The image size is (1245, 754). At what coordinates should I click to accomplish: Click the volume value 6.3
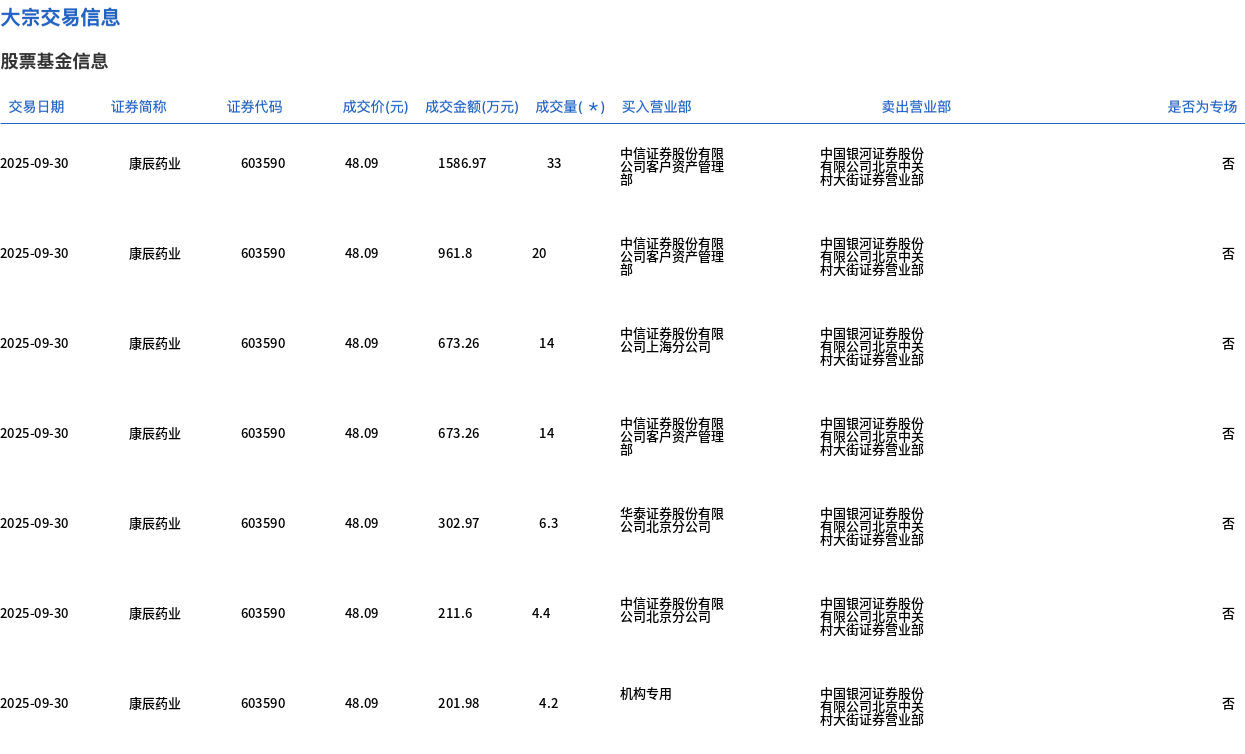pyautogui.click(x=549, y=523)
